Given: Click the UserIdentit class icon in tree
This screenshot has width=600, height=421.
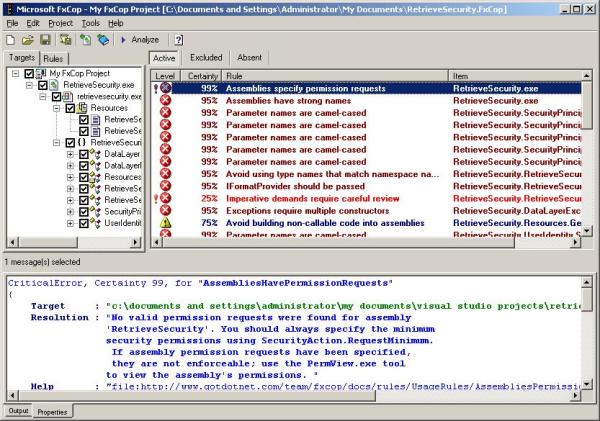Looking at the screenshot, I should [96, 223].
